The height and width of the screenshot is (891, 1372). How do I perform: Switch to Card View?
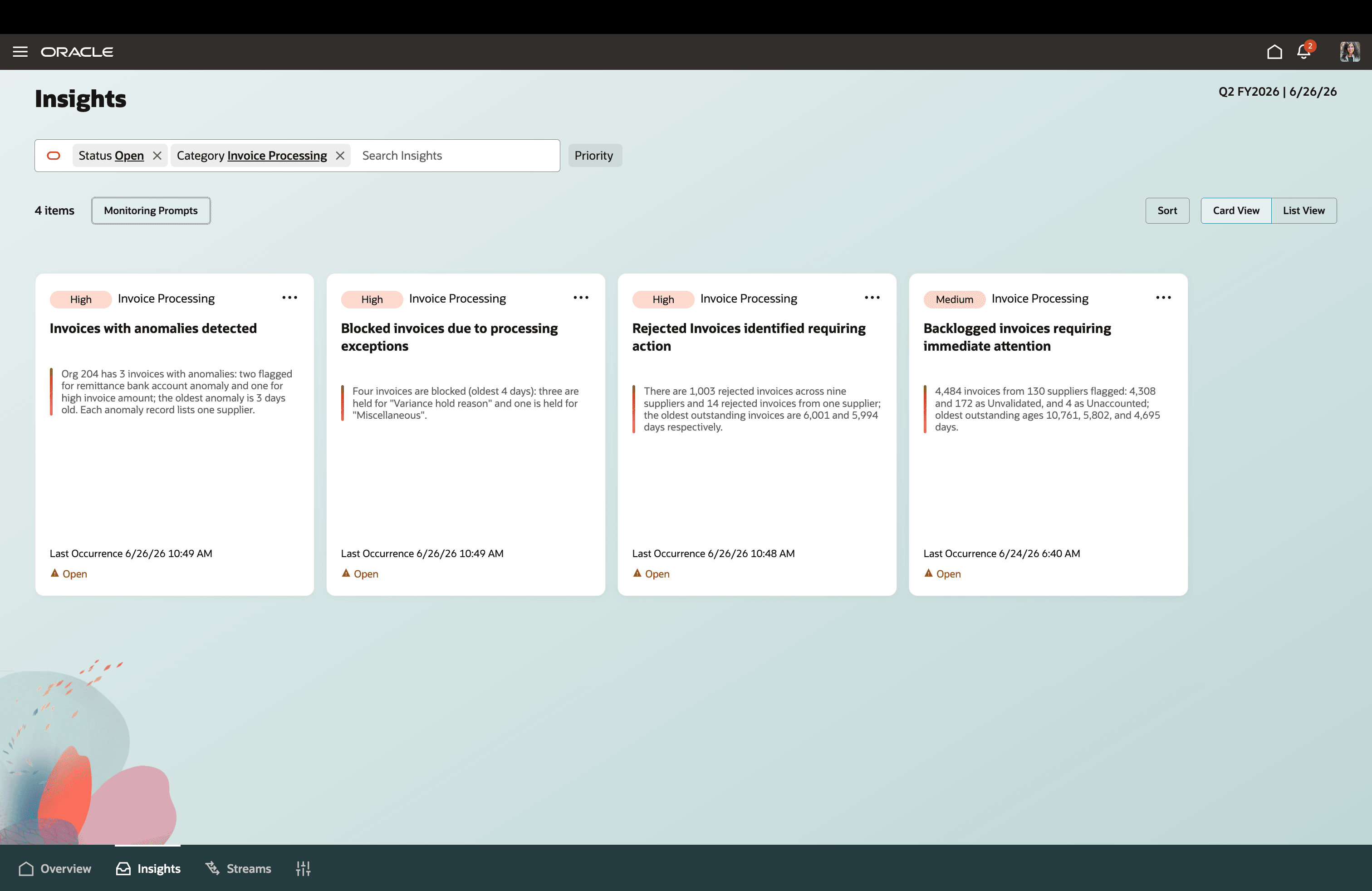(1236, 211)
